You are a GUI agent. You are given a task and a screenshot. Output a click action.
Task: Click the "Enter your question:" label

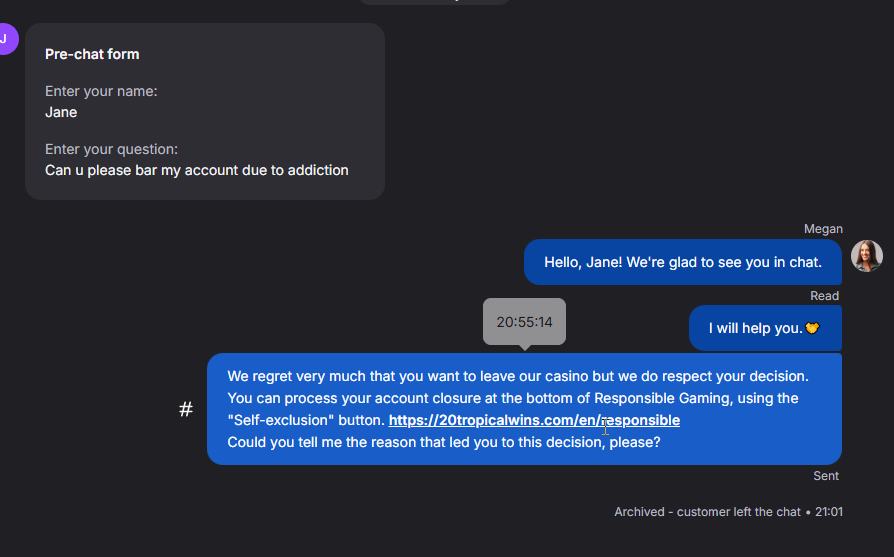click(111, 149)
